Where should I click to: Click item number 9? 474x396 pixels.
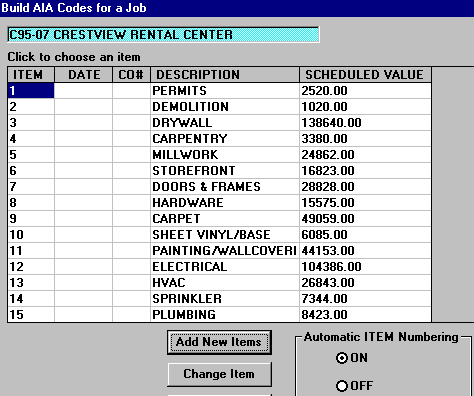pyautogui.click(x=31, y=219)
